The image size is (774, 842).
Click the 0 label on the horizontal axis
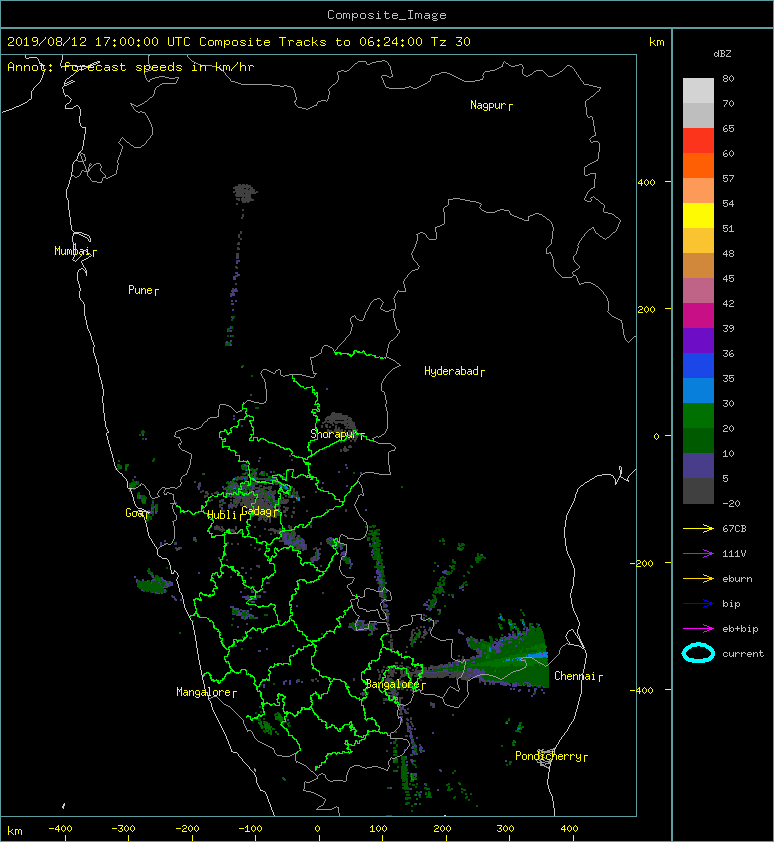click(x=317, y=829)
